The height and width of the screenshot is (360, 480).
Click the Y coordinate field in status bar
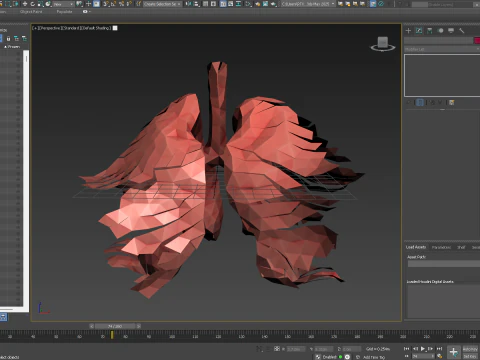(x=324, y=349)
